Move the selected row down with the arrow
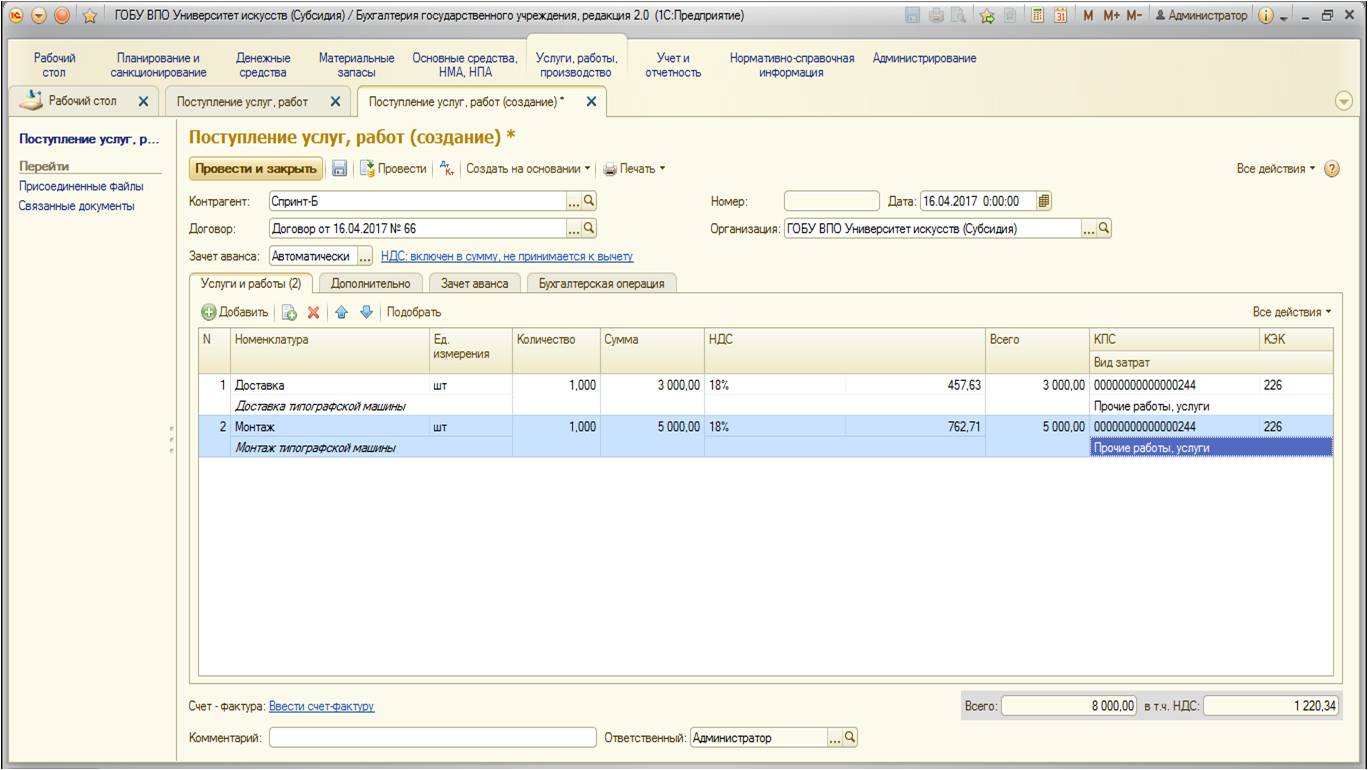 point(366,312)
